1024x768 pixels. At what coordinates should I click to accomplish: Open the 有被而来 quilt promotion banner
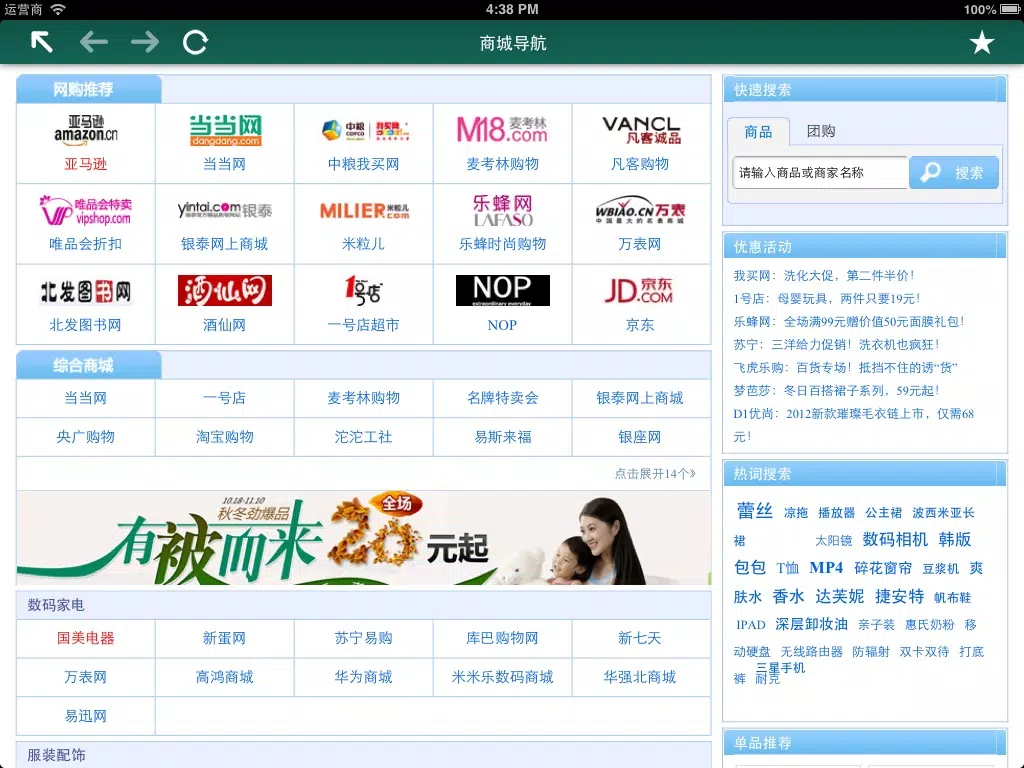click(x=364, y=538)
